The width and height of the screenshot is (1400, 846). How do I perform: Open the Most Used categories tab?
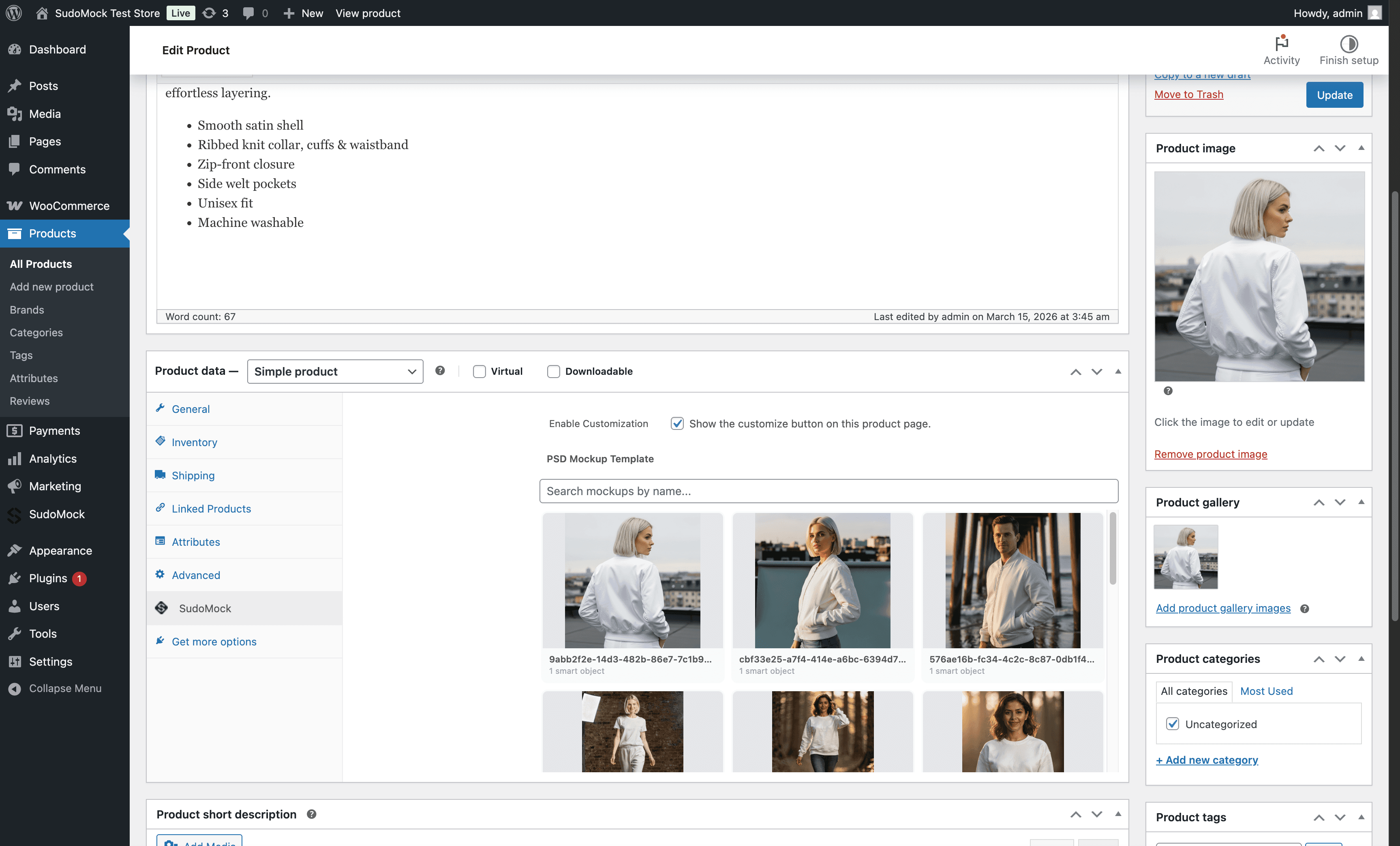tap(1266, 691)
